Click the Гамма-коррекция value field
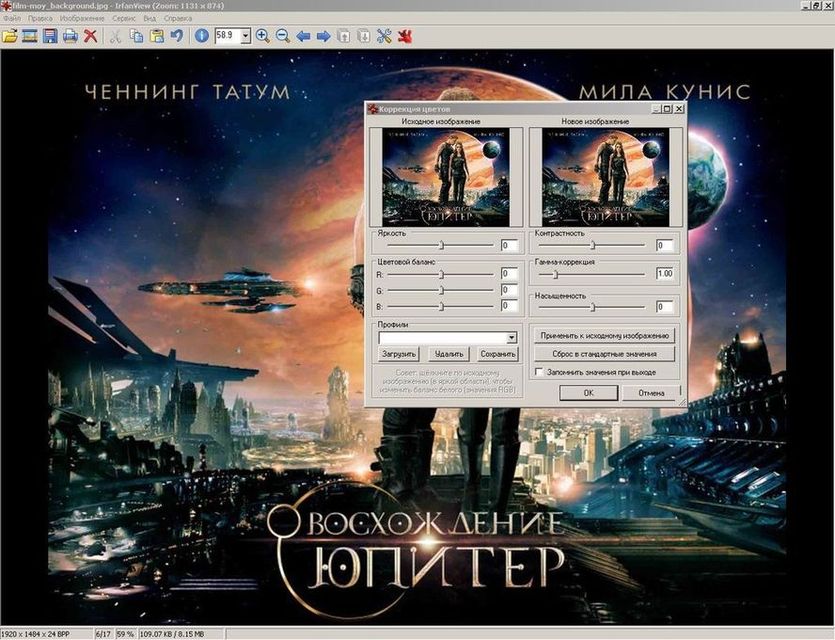The image size is (835, 640). coord(664,273)
